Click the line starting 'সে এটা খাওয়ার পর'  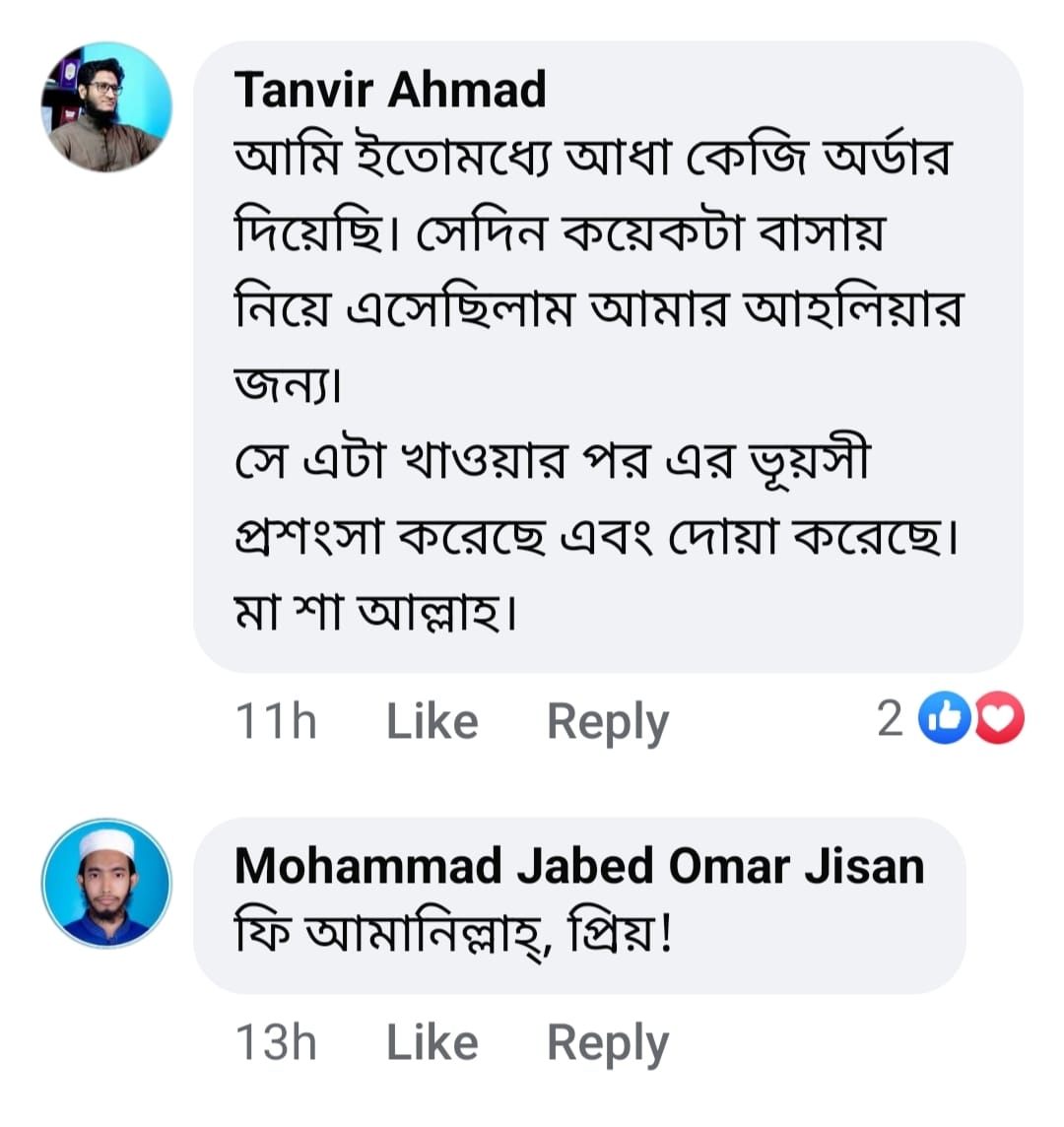point(552,461)
